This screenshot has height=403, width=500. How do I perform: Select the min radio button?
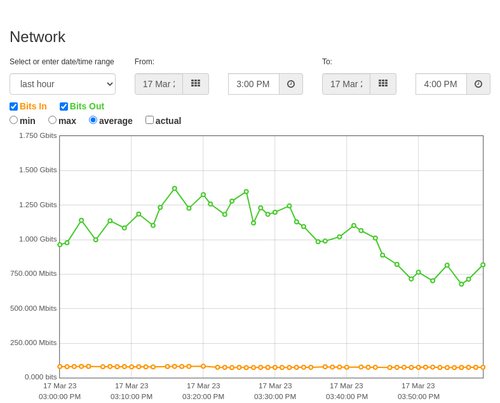tap(13, 120)
